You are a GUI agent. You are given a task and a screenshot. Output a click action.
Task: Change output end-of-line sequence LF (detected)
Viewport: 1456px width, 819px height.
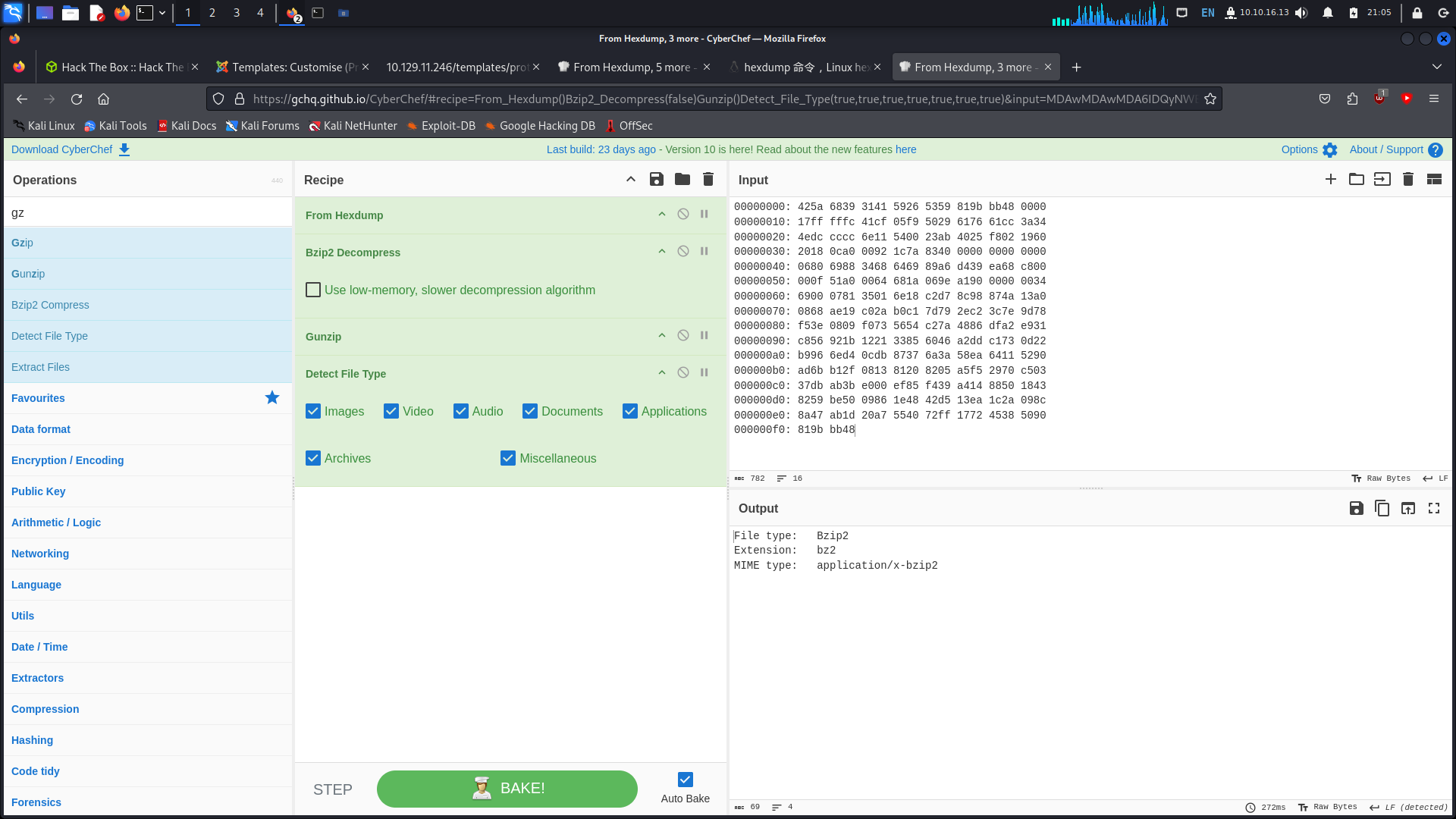1408,808
